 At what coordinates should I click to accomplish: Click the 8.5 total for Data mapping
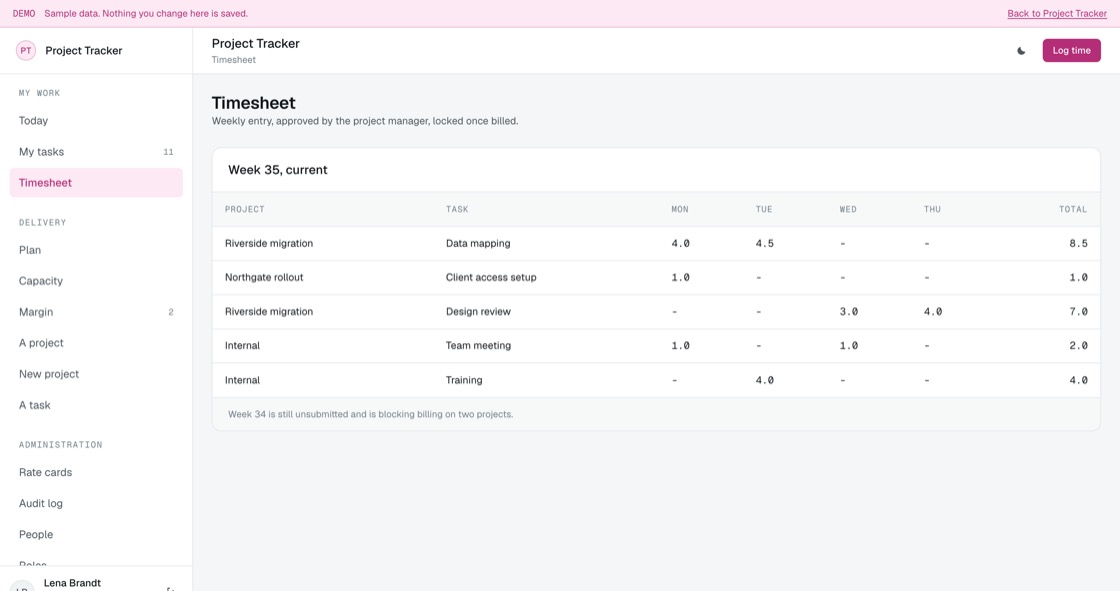1079,244
